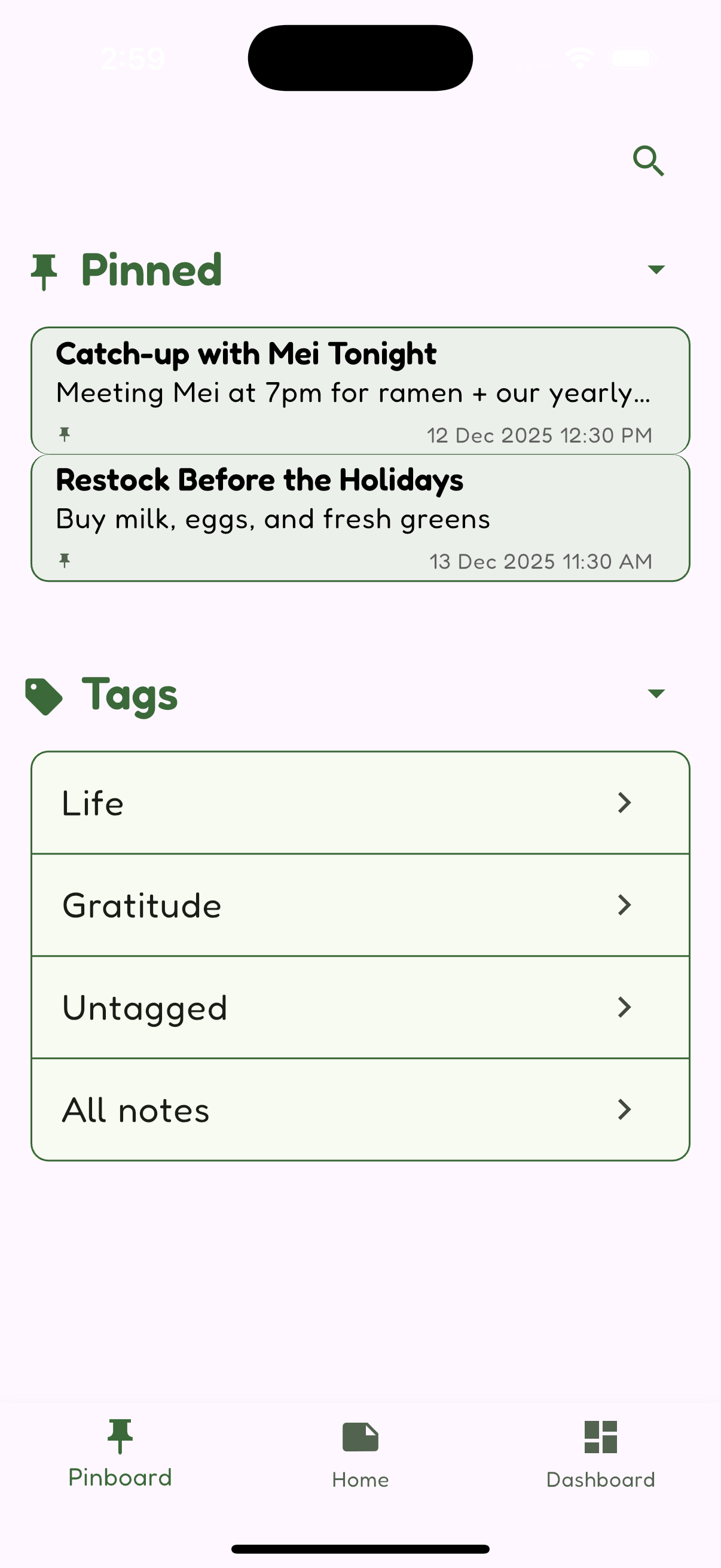
Task: Tap the search magnifier icon
Action: 648,161
